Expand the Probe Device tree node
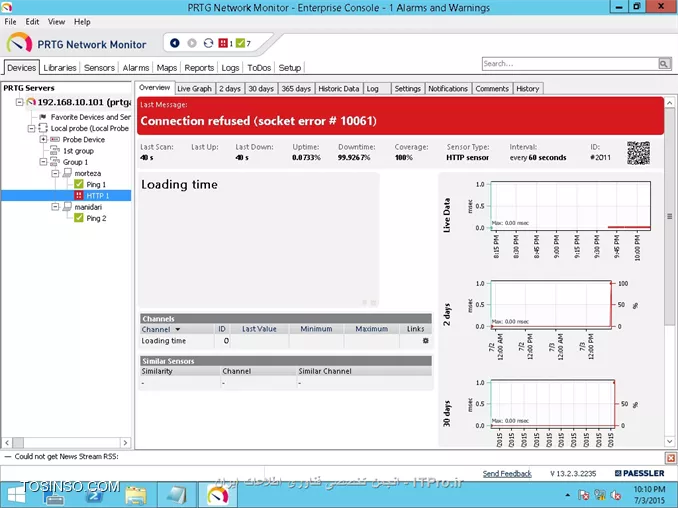678x508 pixels. coord(43,139)
